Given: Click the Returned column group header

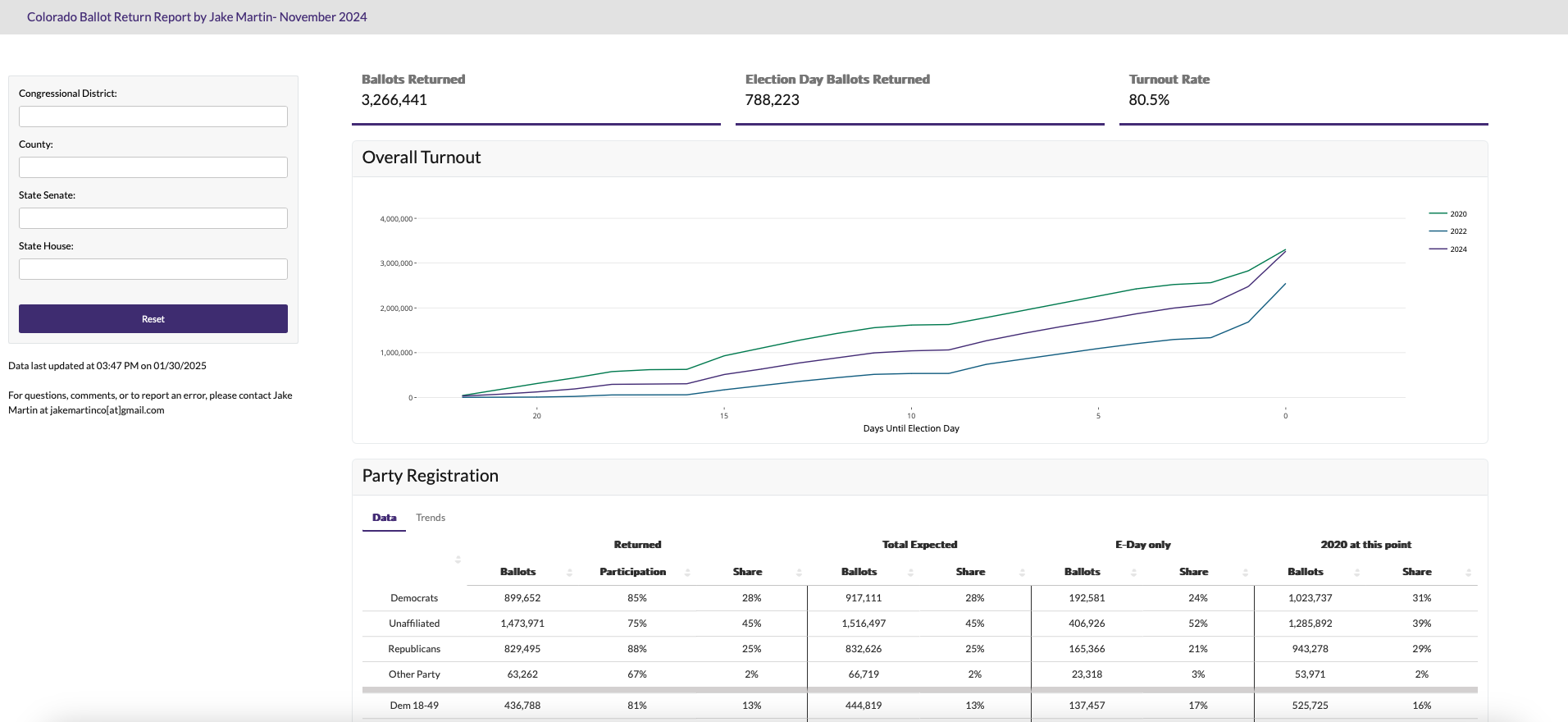Looking at the screenshot, I should tap(637, 545).
